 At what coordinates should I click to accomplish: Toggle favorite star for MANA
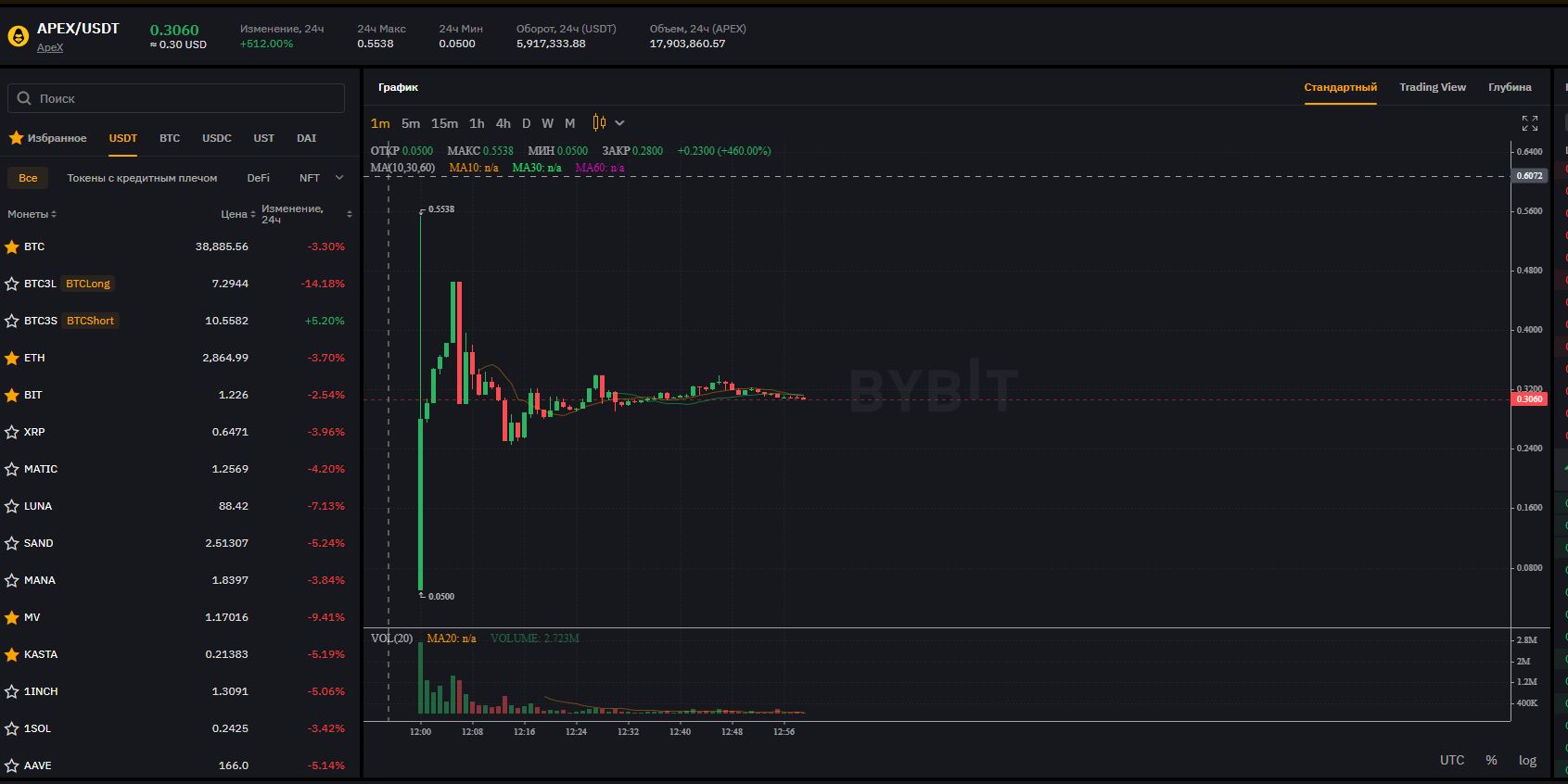click(x=12, y=580)
